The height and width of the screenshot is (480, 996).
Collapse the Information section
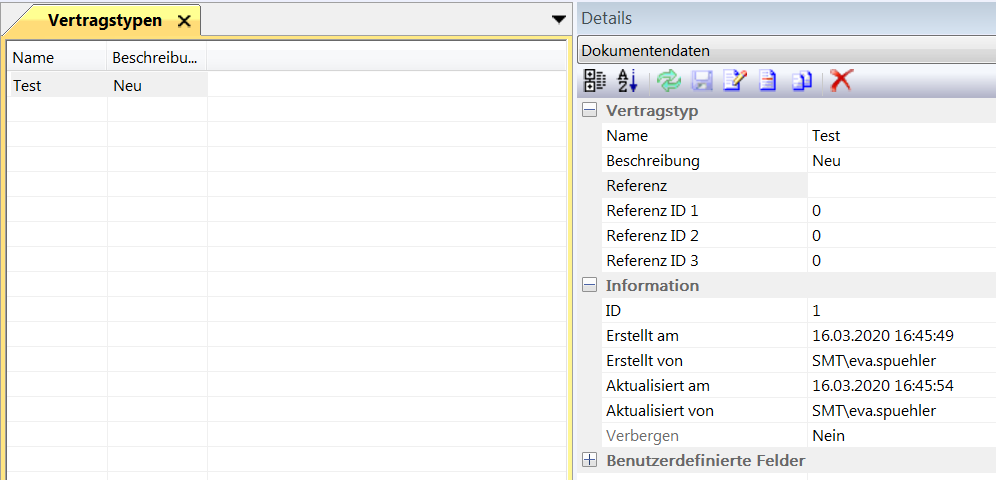coord(590,286)
